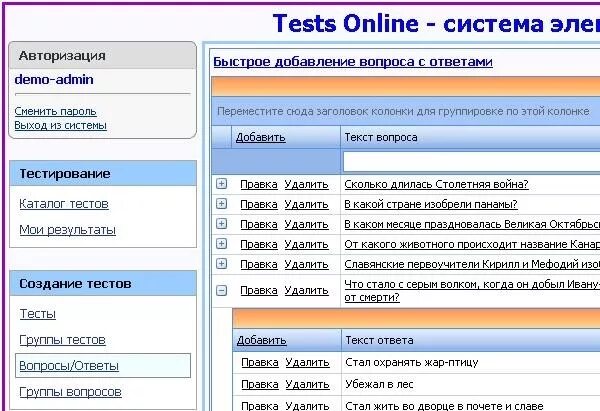Click 'Удалить' for answer 'Стал охранять жар-птицу'

click(x=307, y=362)
